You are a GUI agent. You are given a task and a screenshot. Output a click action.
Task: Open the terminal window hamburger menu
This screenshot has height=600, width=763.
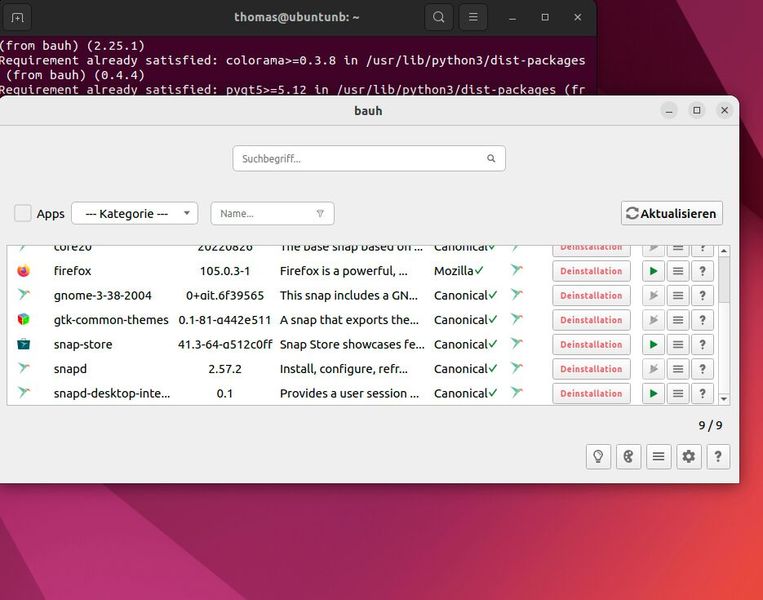click(x=473, y=17)
